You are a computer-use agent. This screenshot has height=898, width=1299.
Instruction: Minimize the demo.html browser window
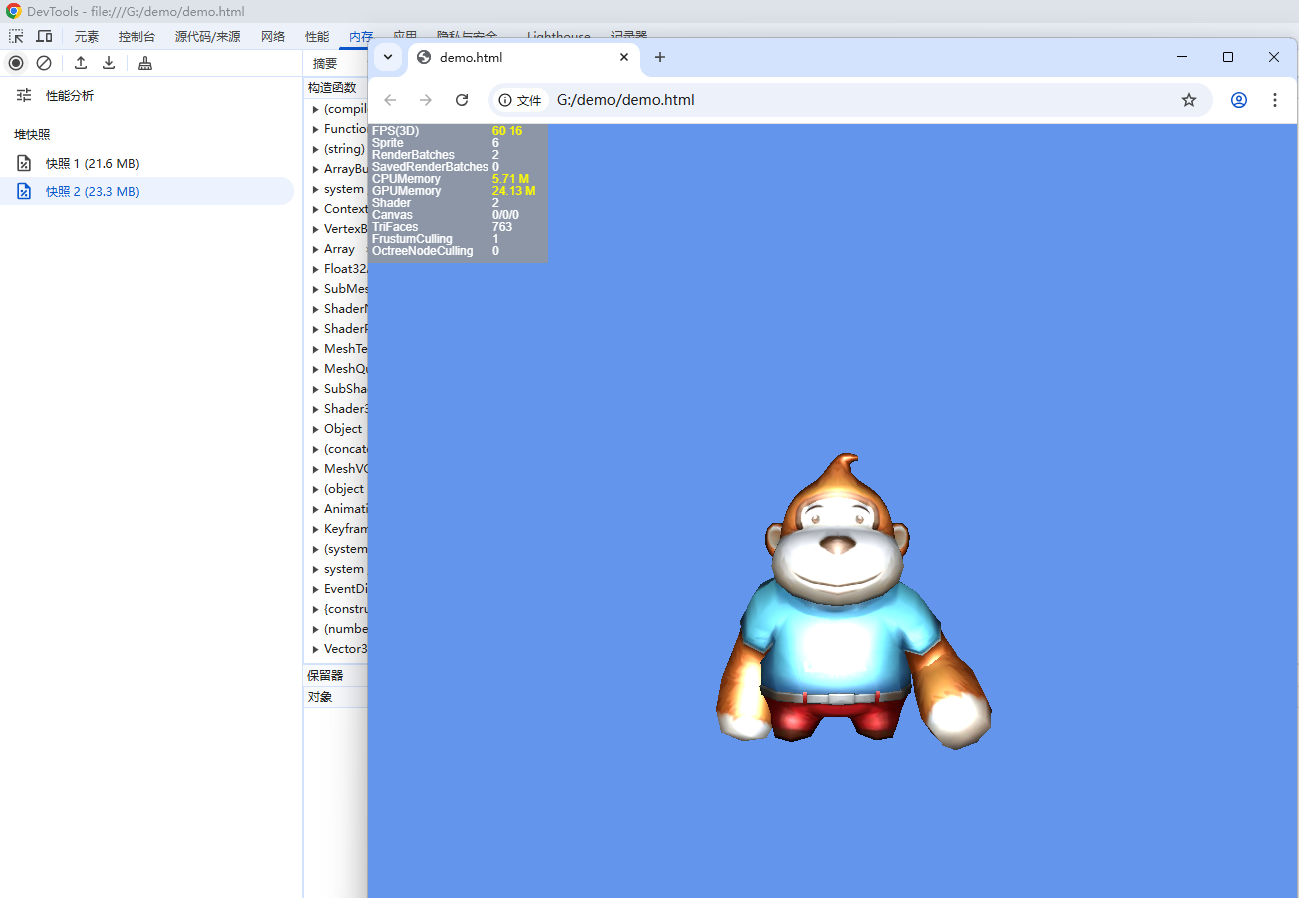[x=1182, y=57]
